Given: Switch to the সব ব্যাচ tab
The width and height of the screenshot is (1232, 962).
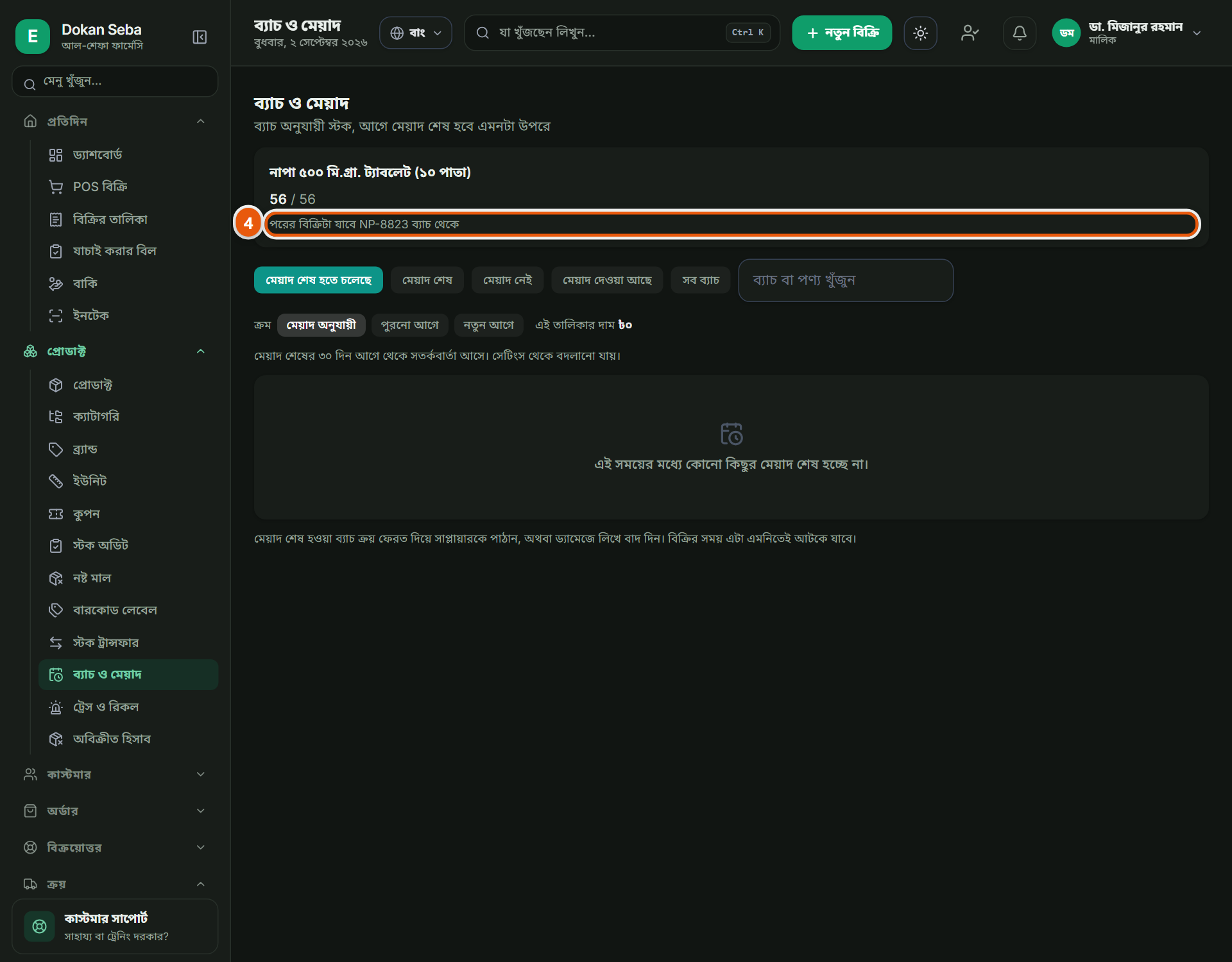Looking at the screenshot, I should coord(700,280).
